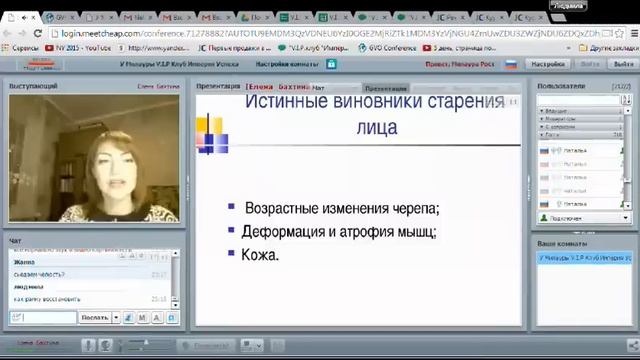Click the sort icon beside users search box

[626, 100]
